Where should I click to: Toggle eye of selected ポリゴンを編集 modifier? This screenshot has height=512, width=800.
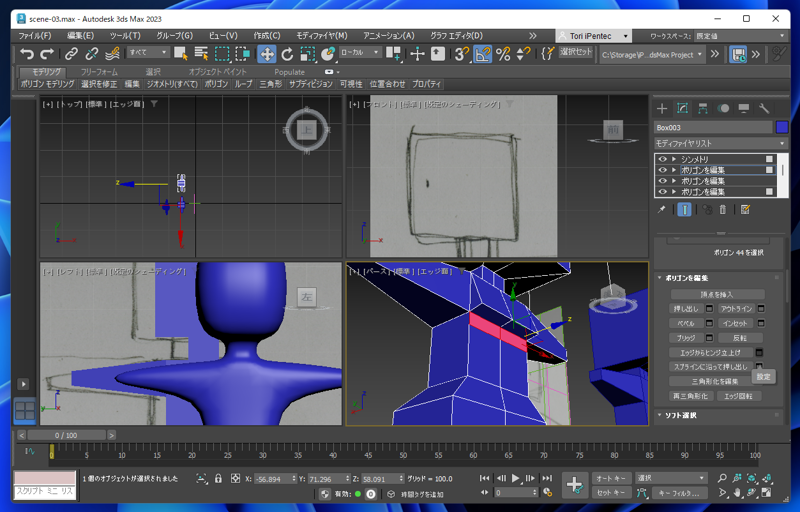662,170
